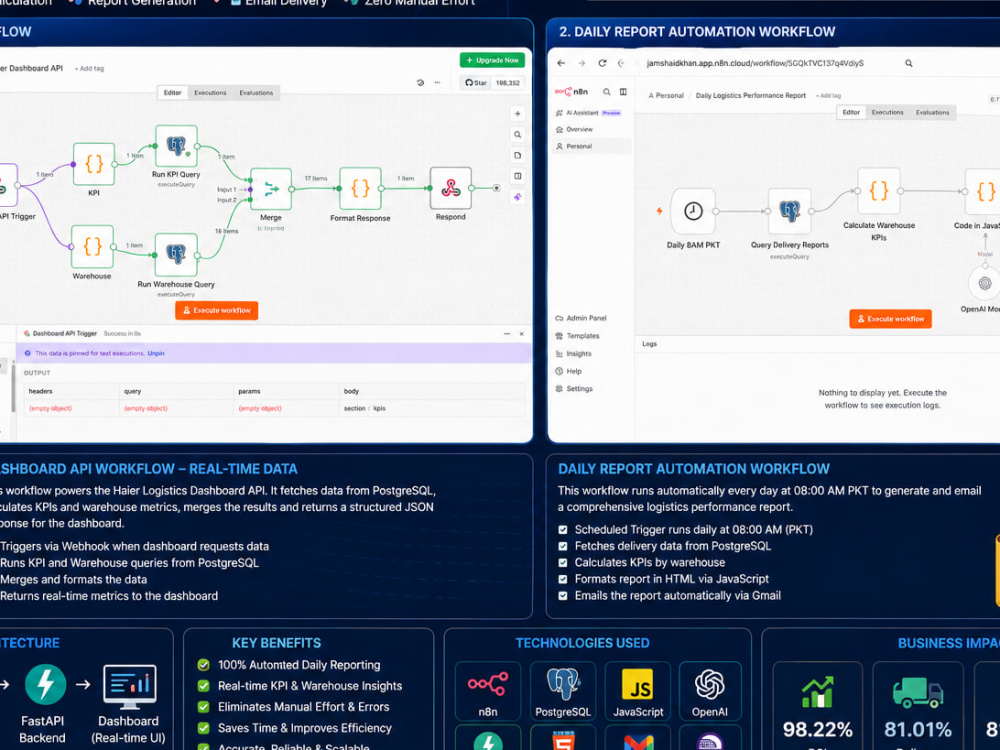Toggle the Calculates KPIs by warehouse checkbox
This screenshot has height=750, width=1000.
point(562,562)
